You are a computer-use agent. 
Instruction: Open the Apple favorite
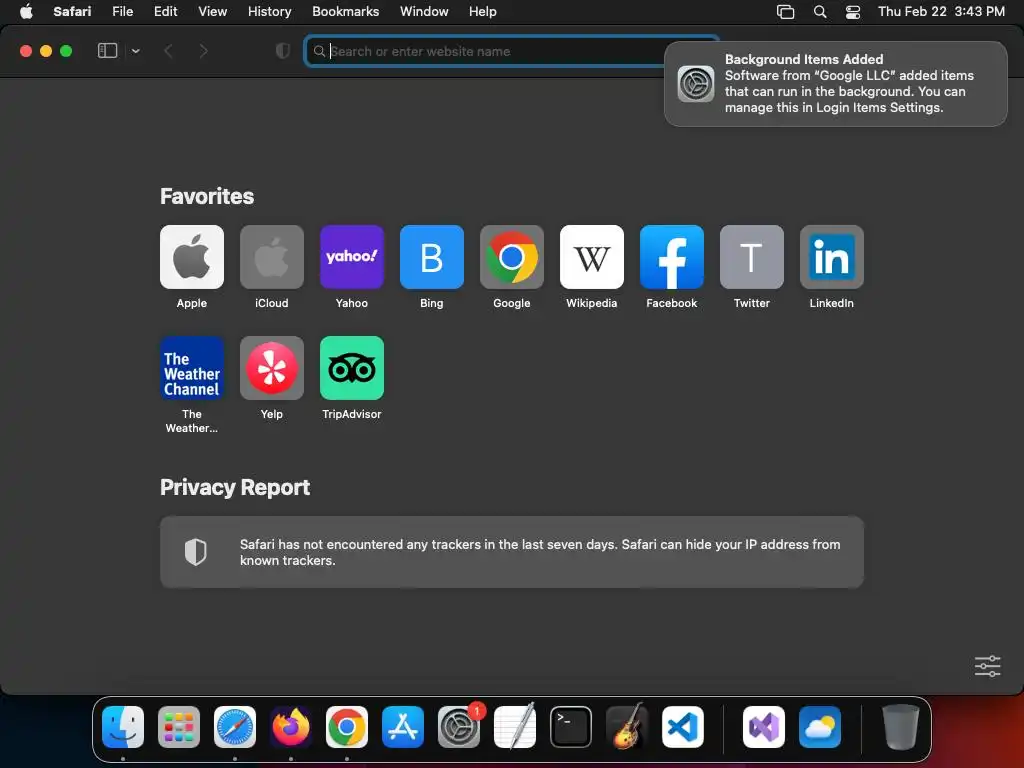[x=191, y=257]
